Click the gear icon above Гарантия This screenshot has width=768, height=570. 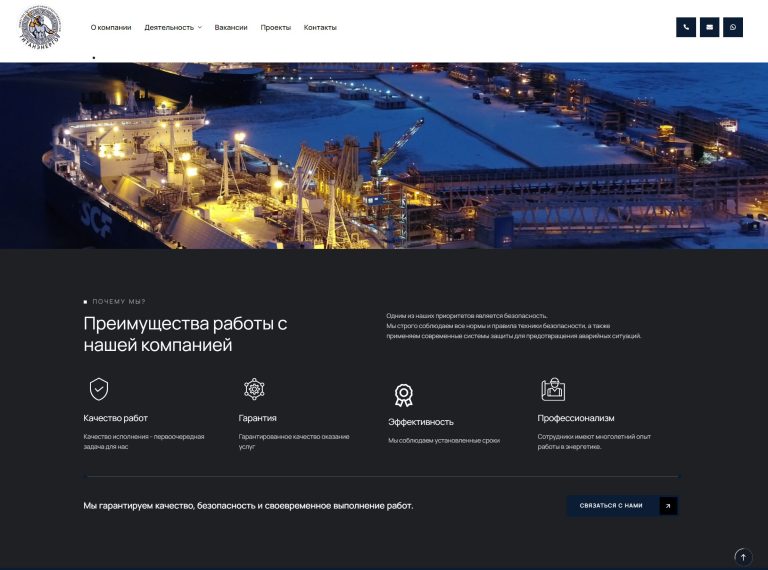point(254,389)
